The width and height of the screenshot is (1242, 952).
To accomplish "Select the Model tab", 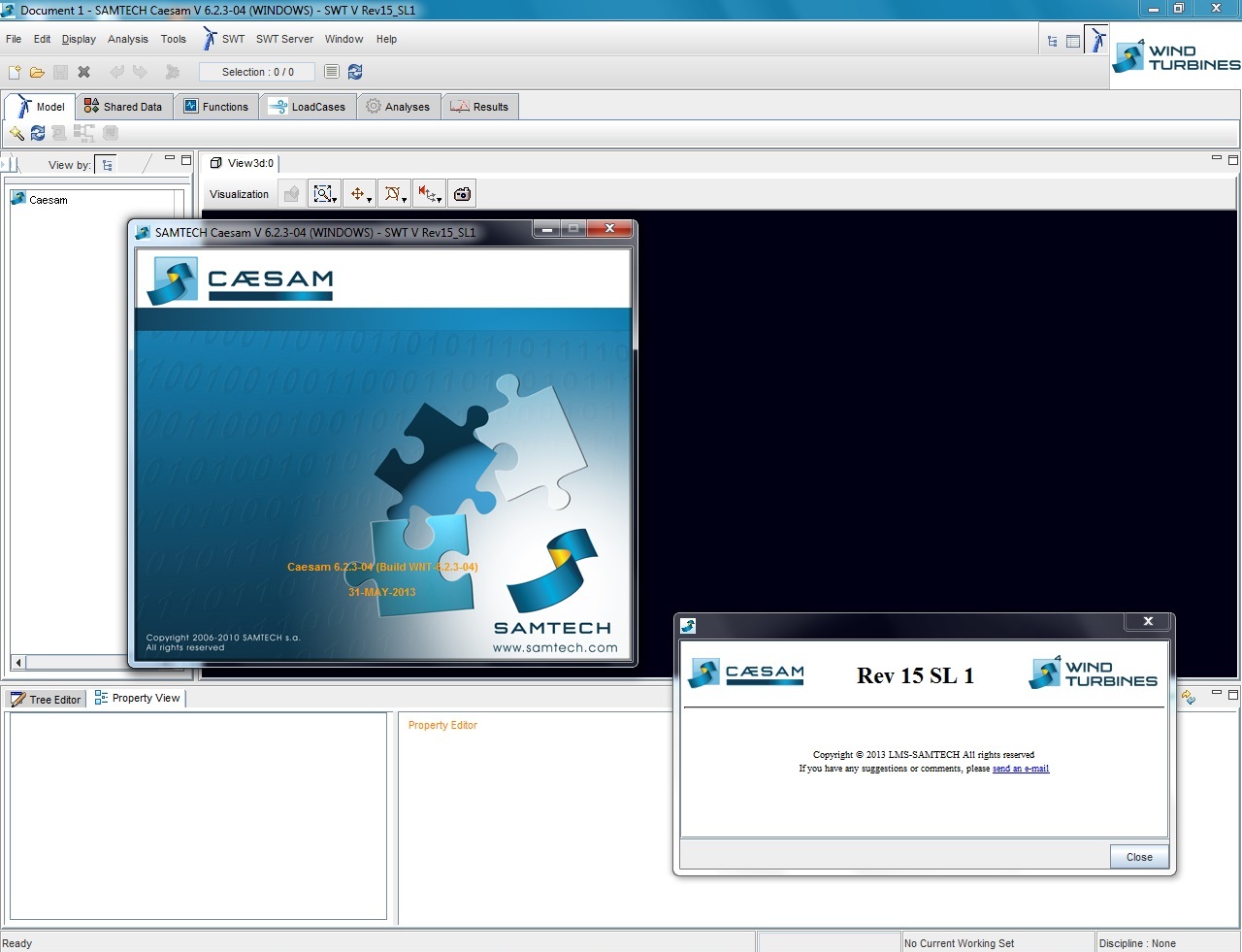I will pos(40,107).
